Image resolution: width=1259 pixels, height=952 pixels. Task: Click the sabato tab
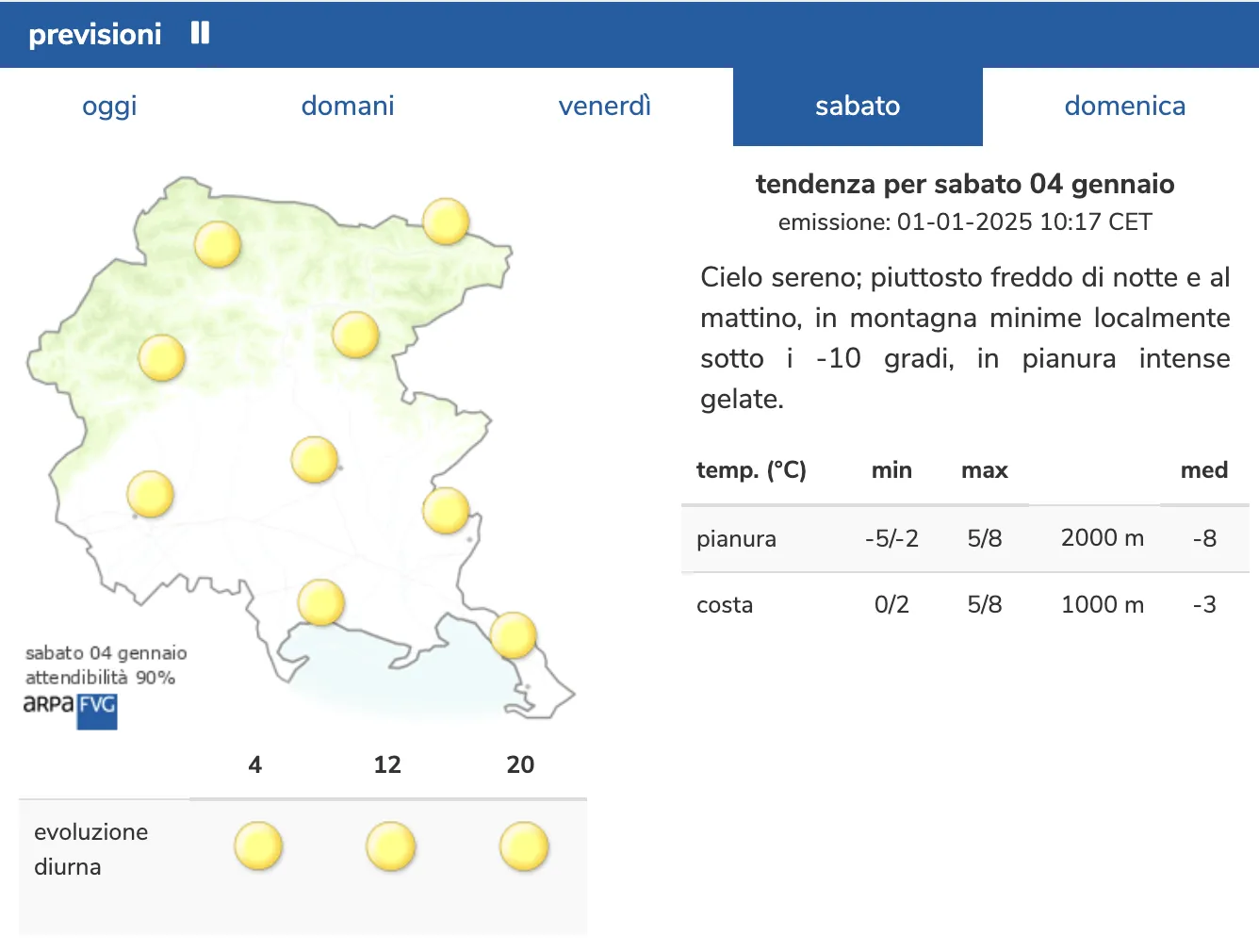tap(858, 106)
